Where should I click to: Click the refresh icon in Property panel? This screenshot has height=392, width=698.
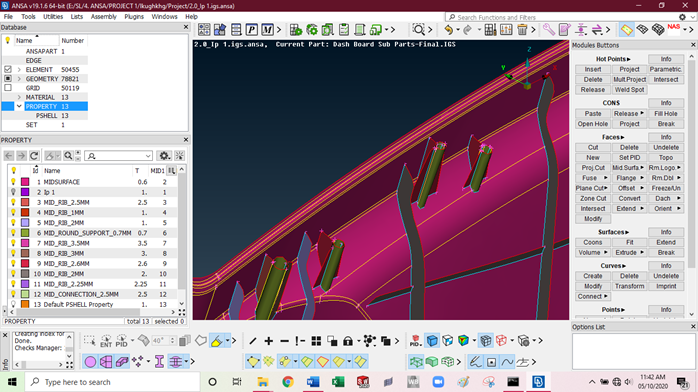[34, 156]
